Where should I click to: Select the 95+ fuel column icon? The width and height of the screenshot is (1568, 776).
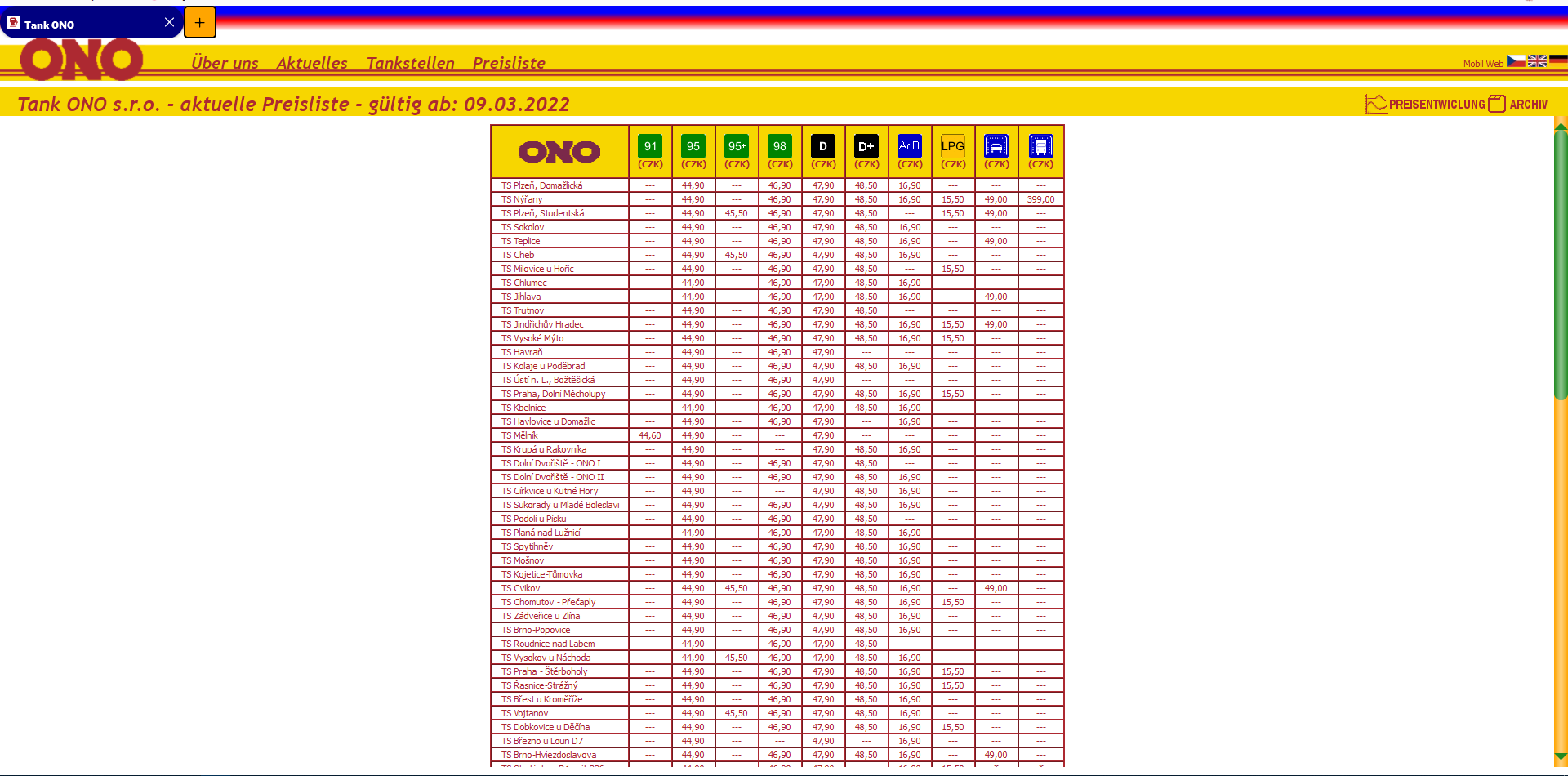[737, 146]
